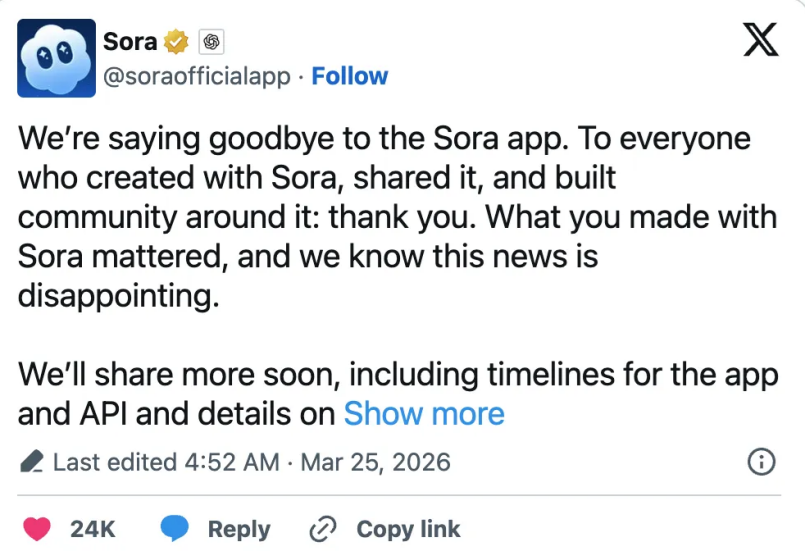The width and height of the screenshot is (805, 551).
Task: Click the gold verified badge next to Sora
Action: [177, 42]
